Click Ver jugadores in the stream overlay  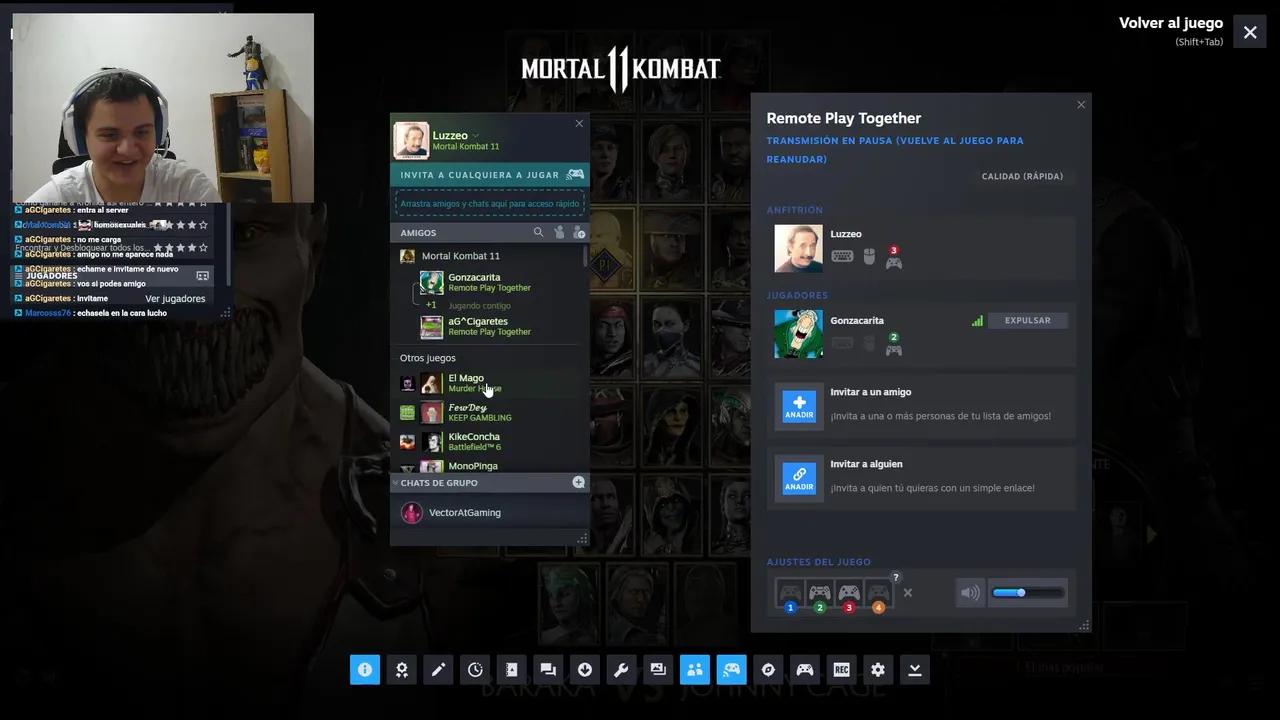coord(175,298)
